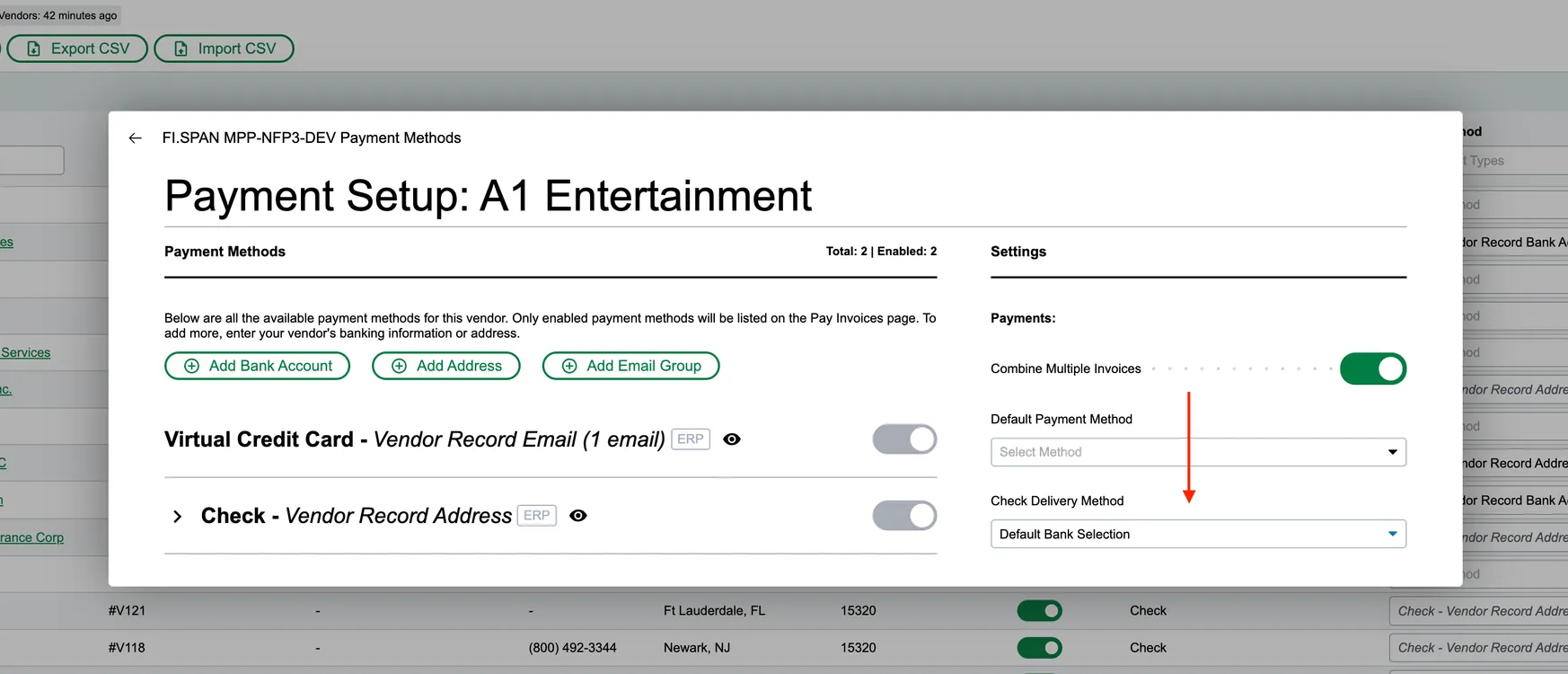Toggle the Check - Vendor Record Address switch

tap(904, 516)
